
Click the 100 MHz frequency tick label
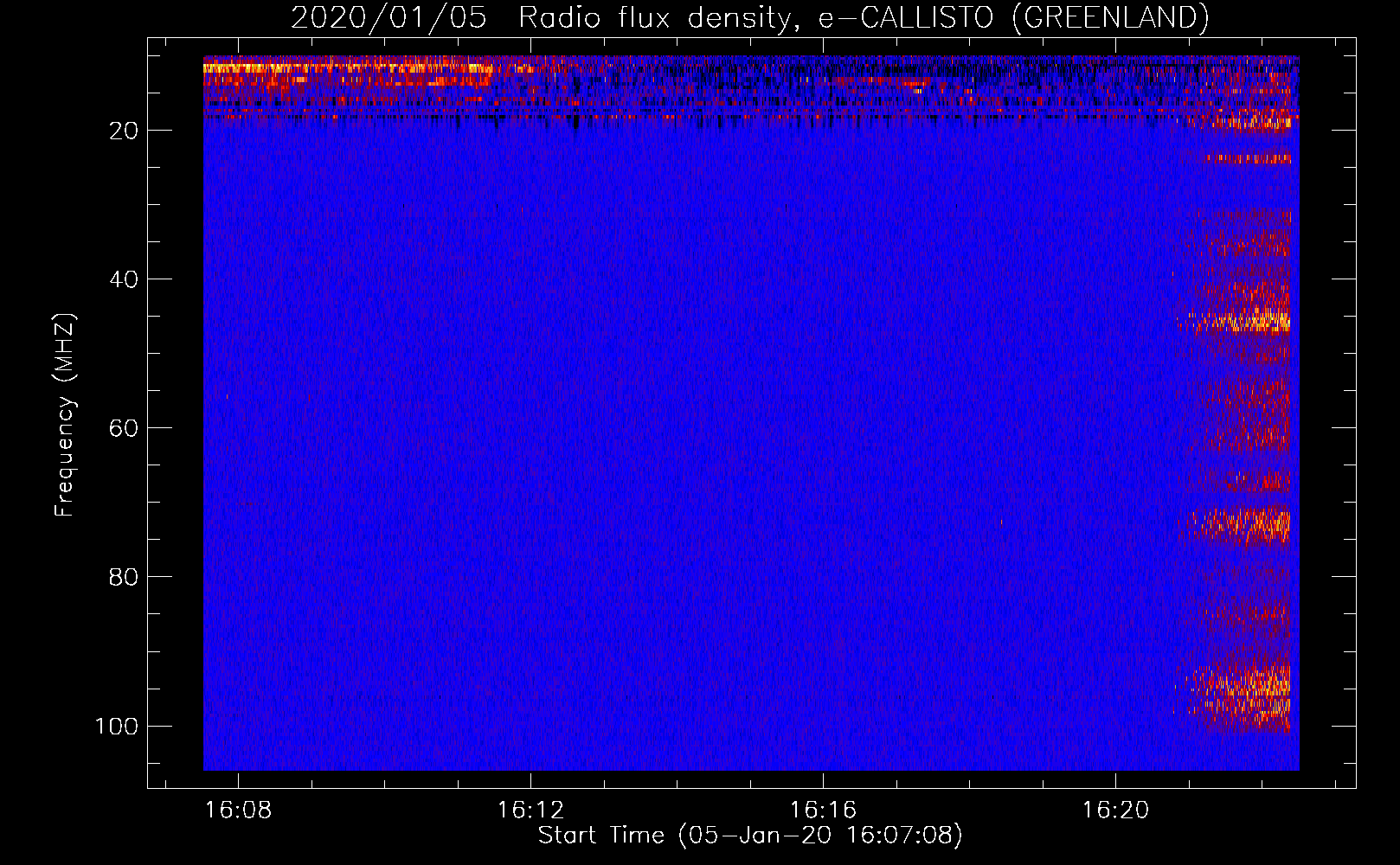coord(117,726)
